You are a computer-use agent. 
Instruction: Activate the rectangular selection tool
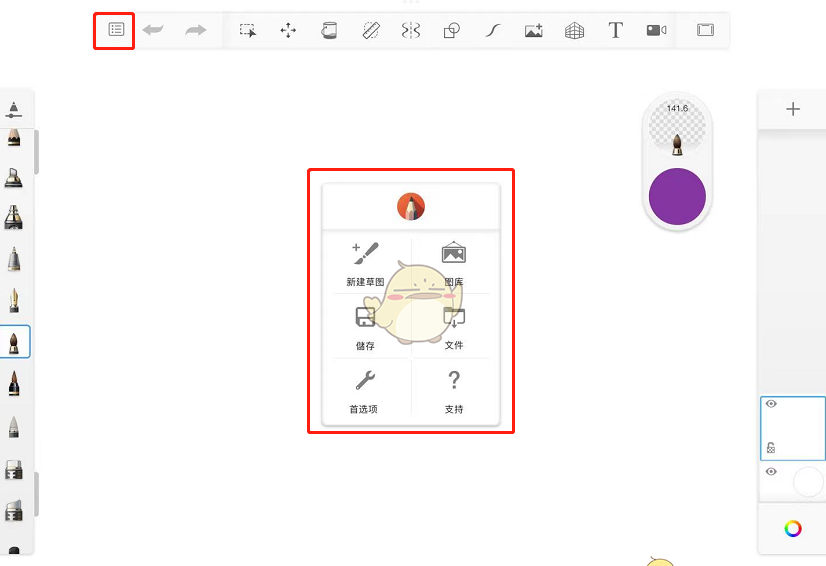[248, 30]
